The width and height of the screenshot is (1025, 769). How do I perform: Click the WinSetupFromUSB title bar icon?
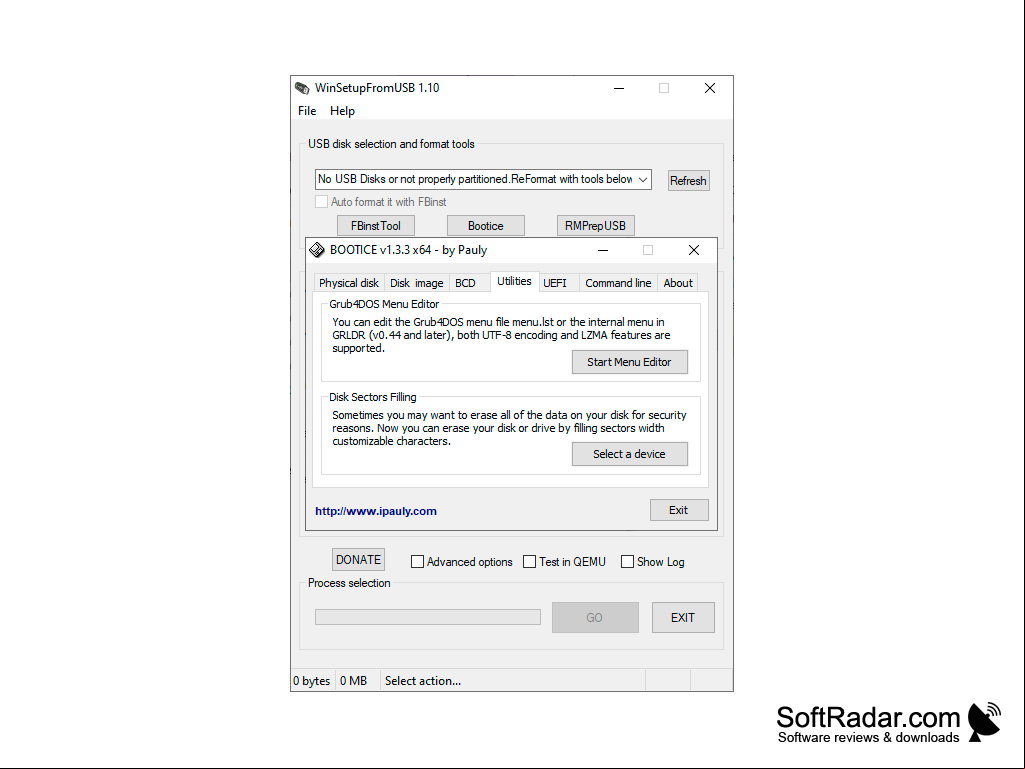301,88
